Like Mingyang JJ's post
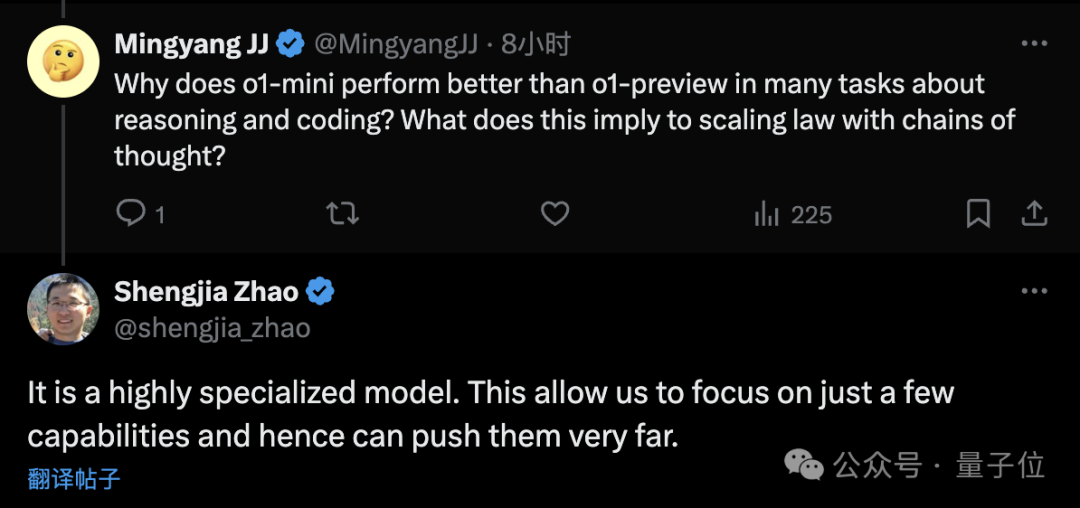The image size is (1080, 508). click(554, 214)
